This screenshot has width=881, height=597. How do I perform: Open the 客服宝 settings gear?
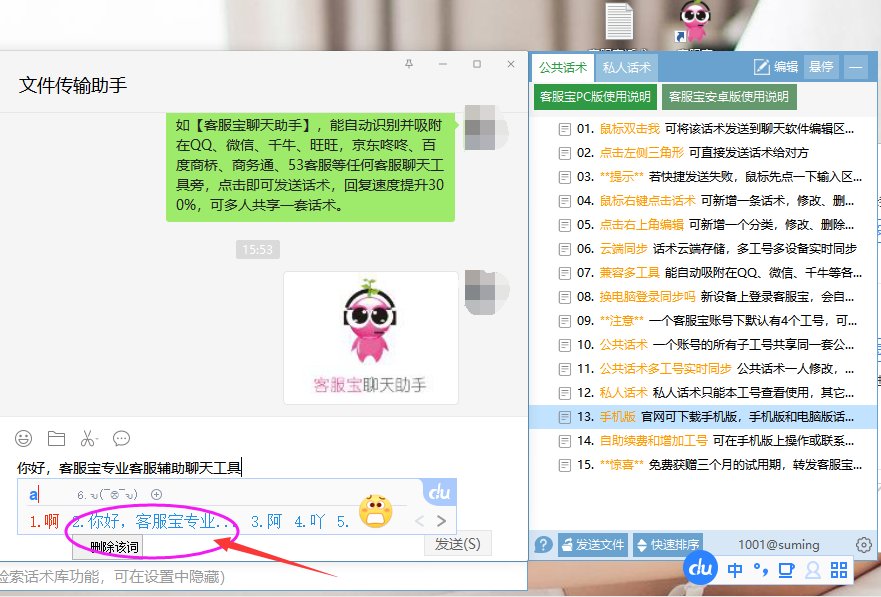coord(864,545)
